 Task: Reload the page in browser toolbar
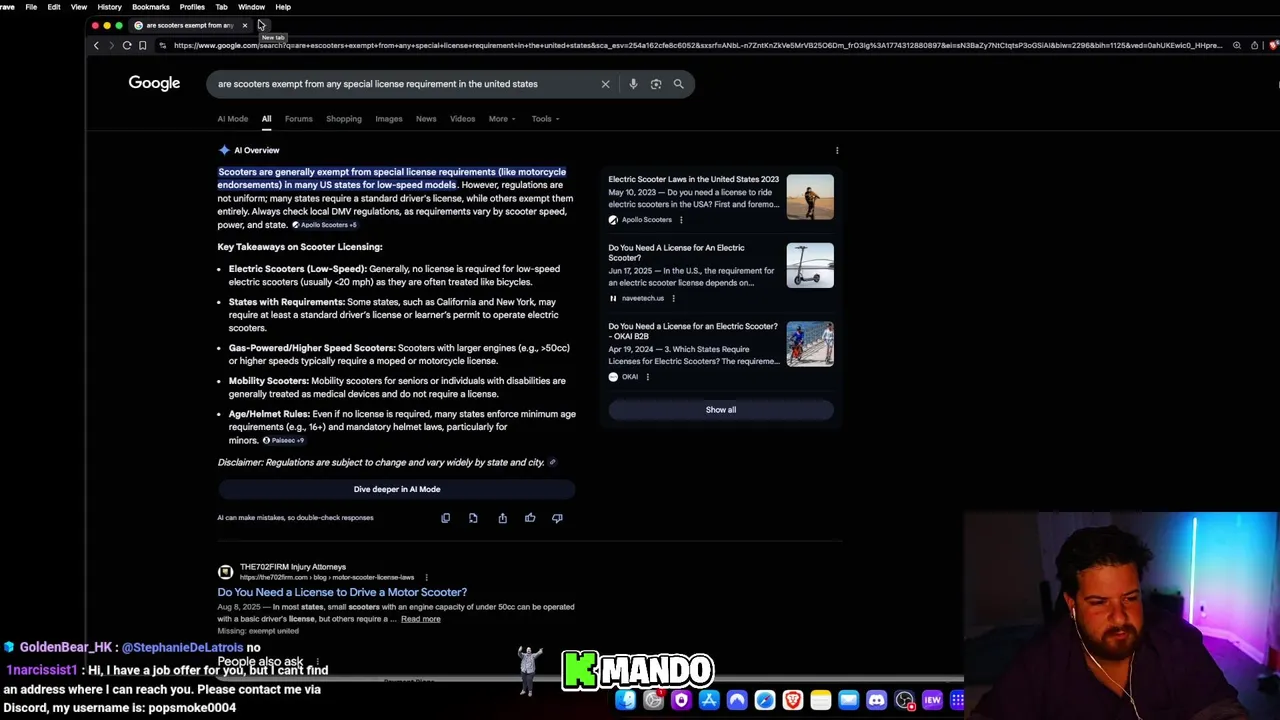[x=127, y=45]
